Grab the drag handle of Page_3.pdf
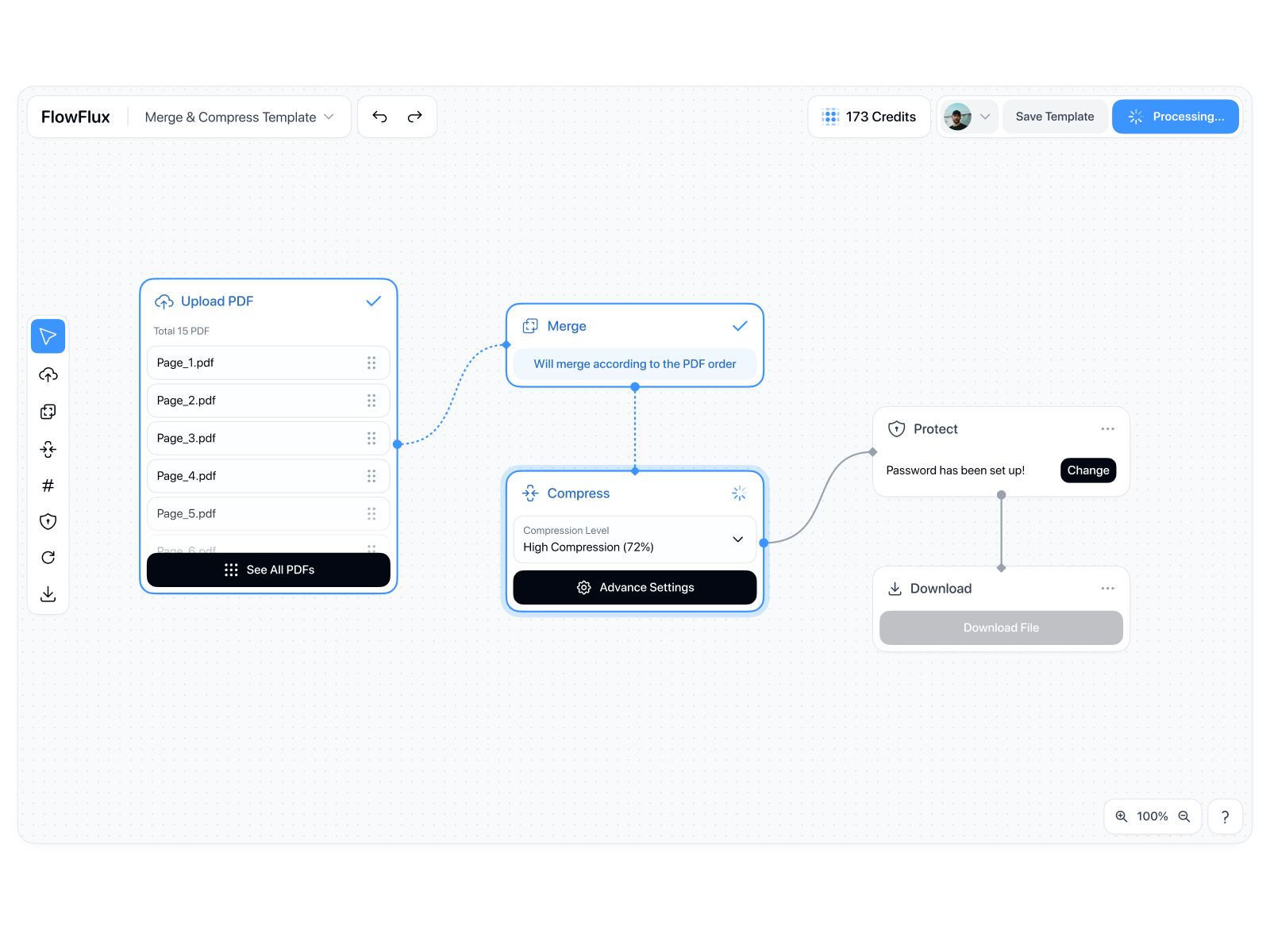 point(371,438)
